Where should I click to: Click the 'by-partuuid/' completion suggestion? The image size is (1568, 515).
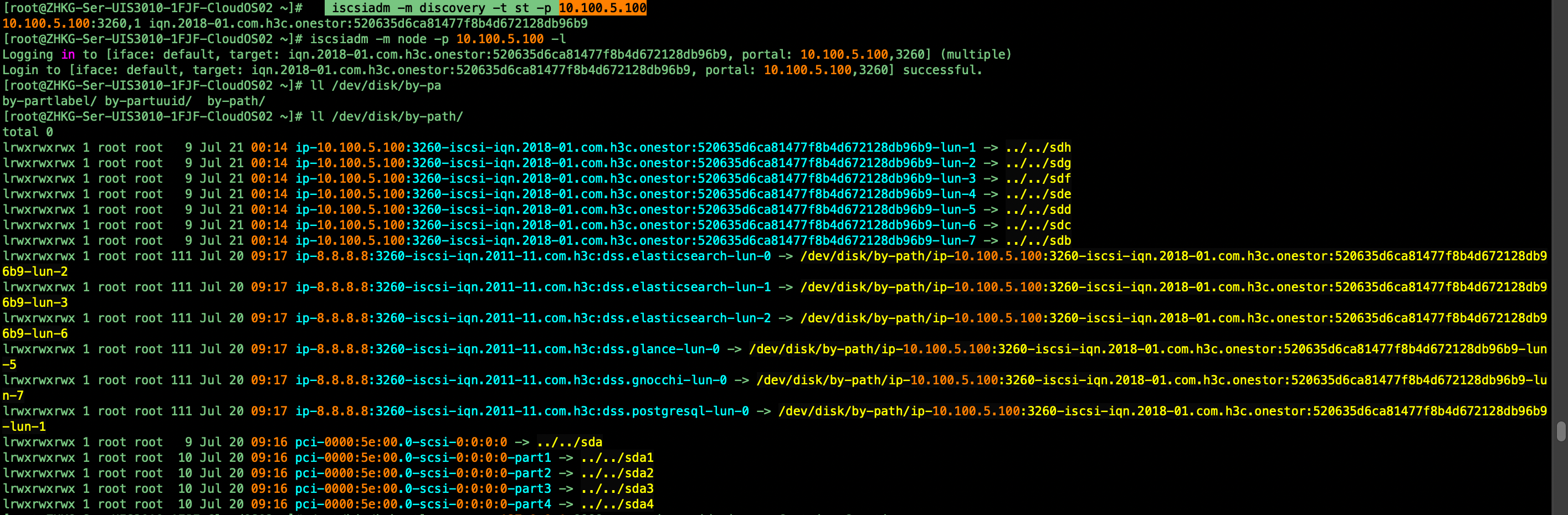[x=148, y=101]
